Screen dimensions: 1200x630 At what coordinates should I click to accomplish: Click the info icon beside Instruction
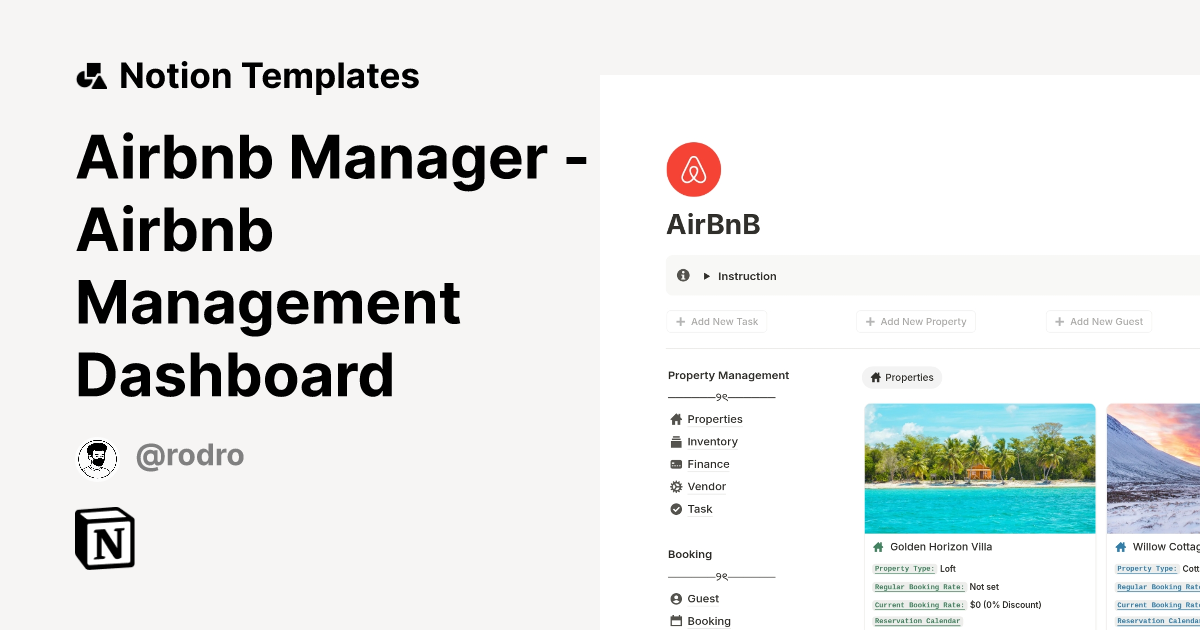pos(683,275)
